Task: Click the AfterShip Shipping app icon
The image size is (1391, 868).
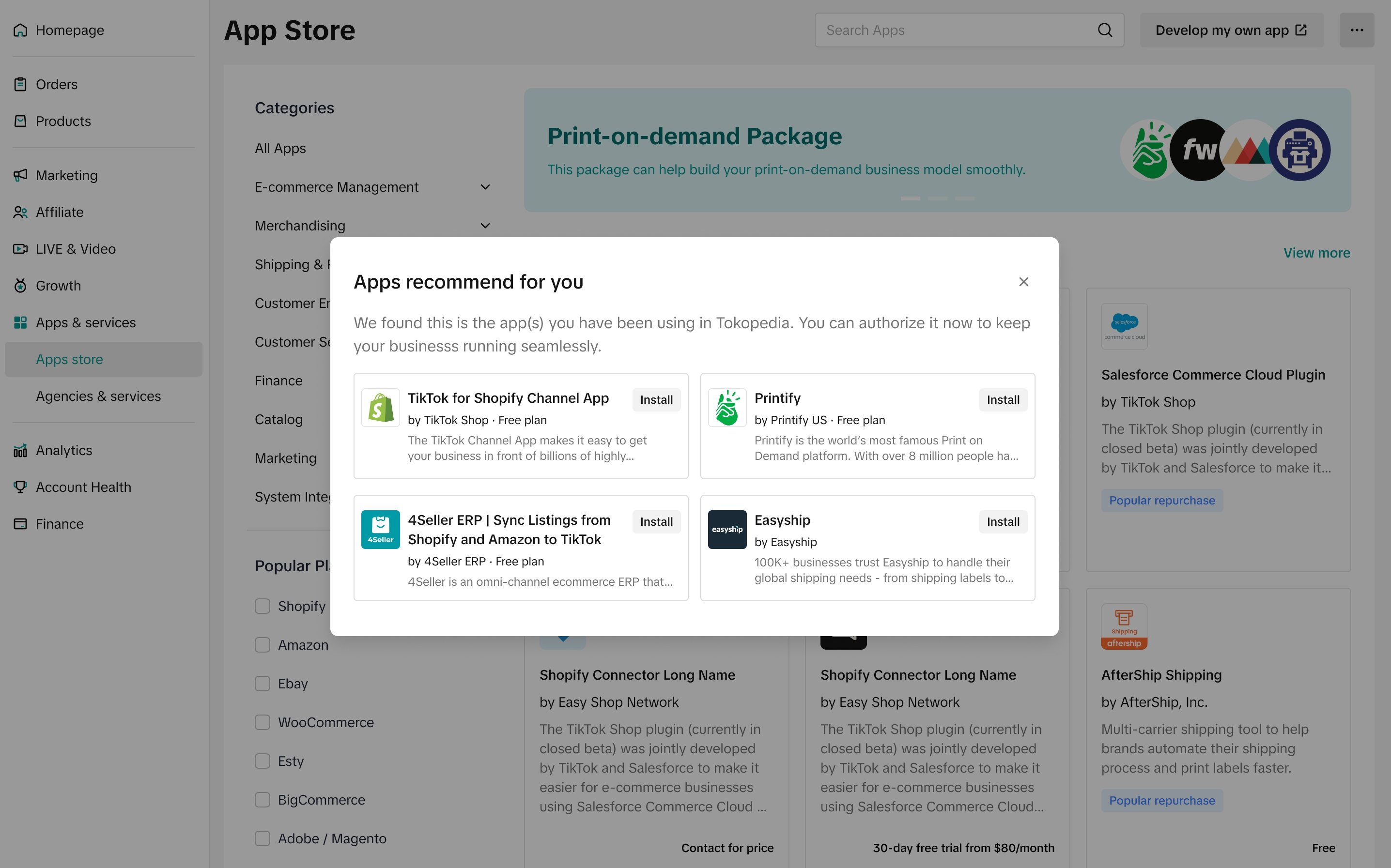Action: pyautogui.click(x=1124, y=626)
